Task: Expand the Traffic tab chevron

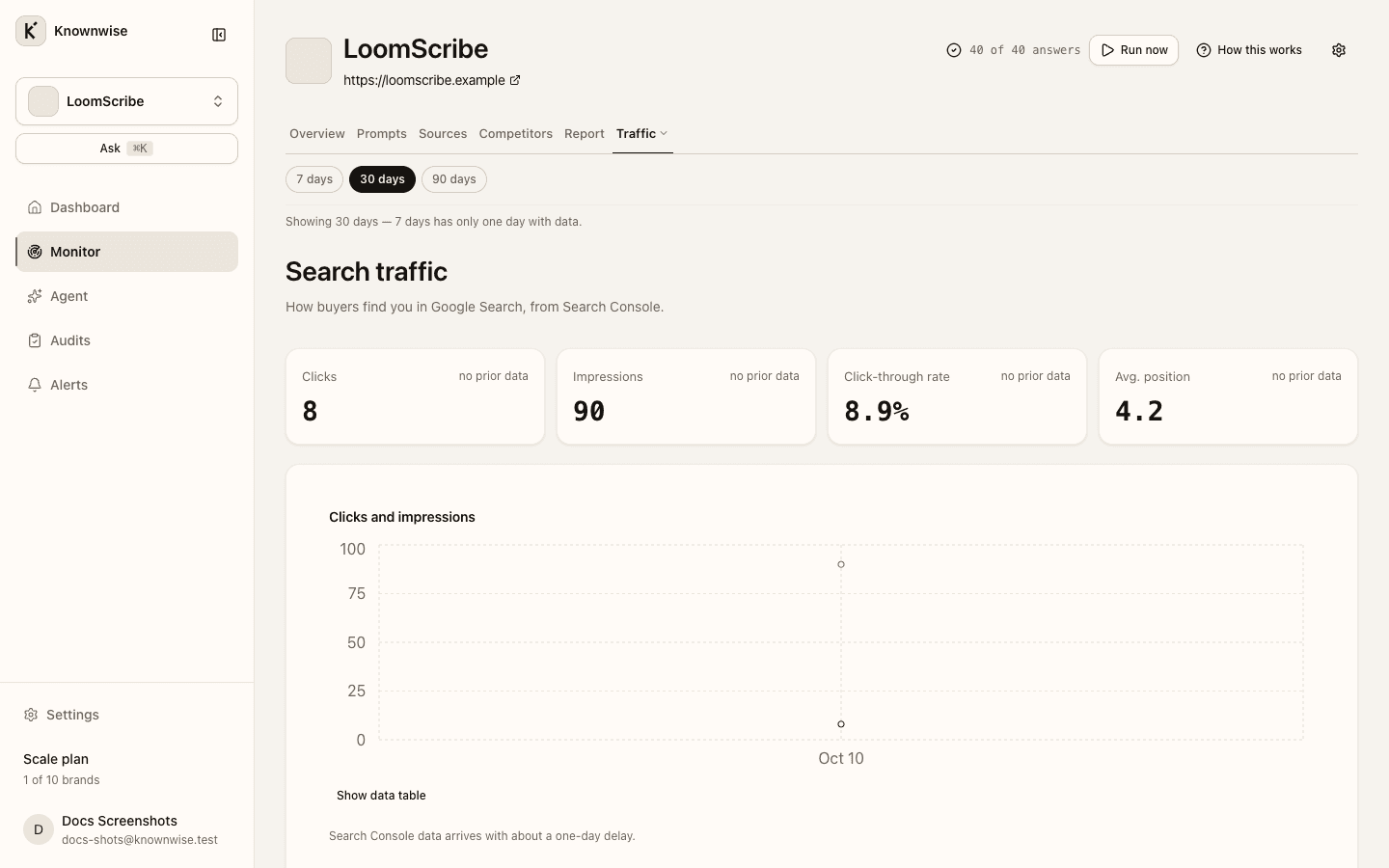Action: 664,134
